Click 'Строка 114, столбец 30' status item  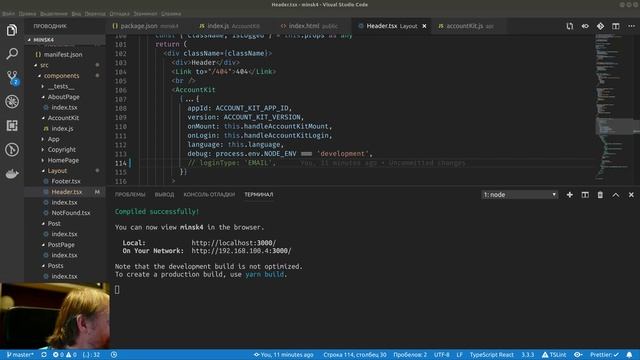coord(355,355)
